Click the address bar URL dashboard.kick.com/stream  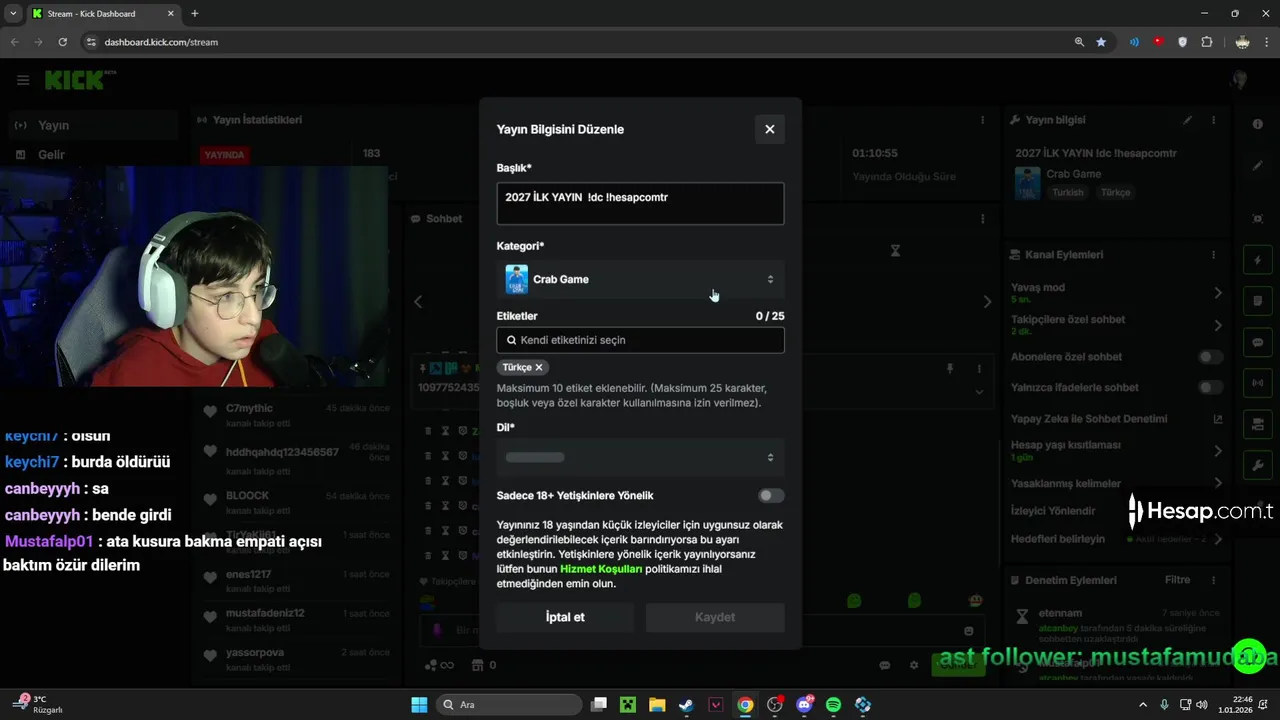pyautogui.click(x=161, y=42)
